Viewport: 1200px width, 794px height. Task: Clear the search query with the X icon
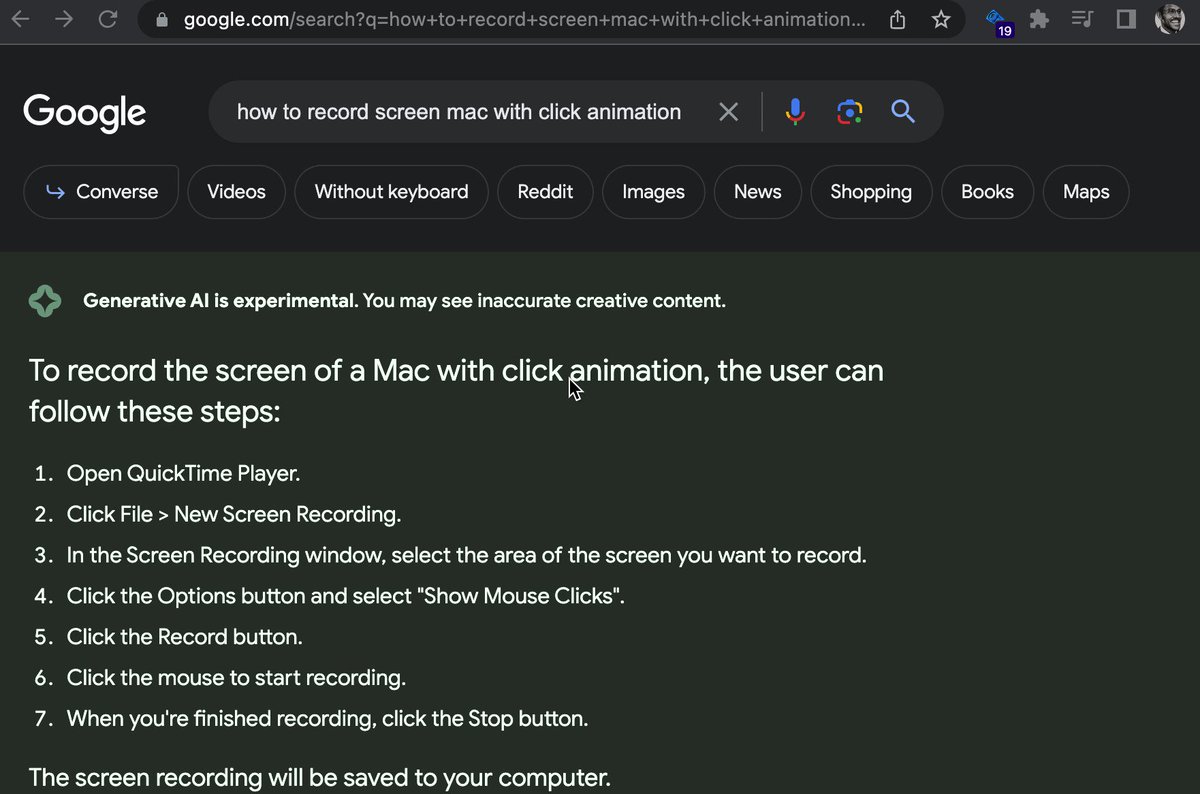coord(729,112)
